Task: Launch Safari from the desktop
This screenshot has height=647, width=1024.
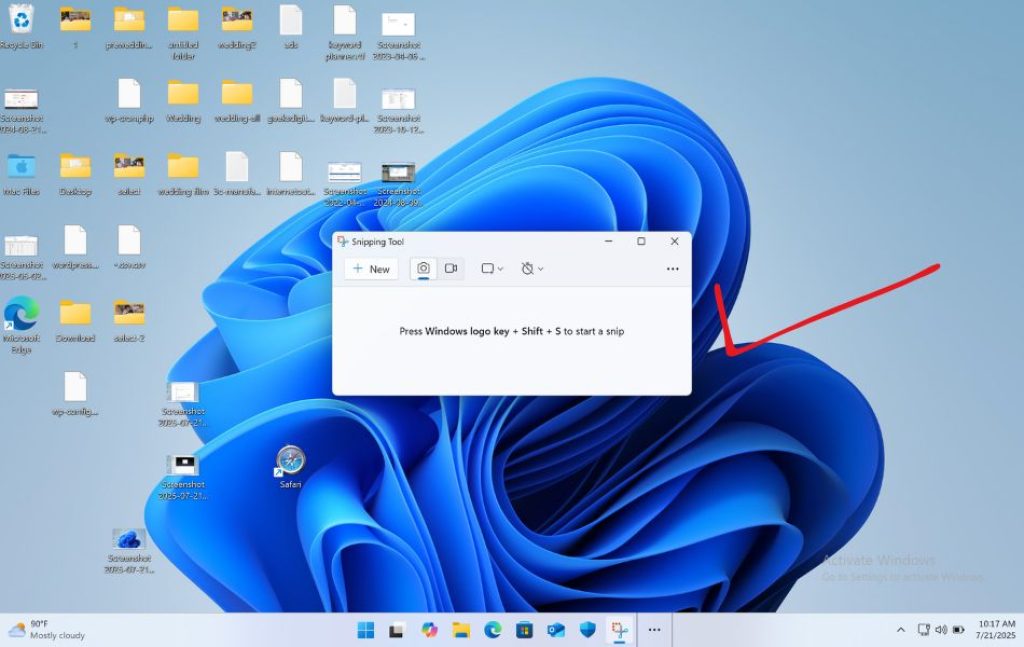Action: pyautogui.click(x=289, y=463)
